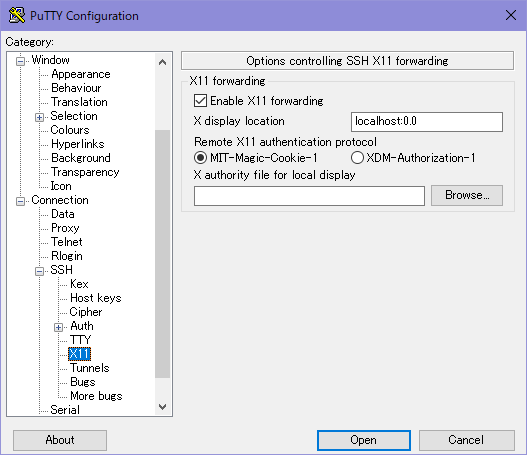Click the Browse button
This screenshot has width=527, height=455.
pyautogui.click(x=467, y=195)
